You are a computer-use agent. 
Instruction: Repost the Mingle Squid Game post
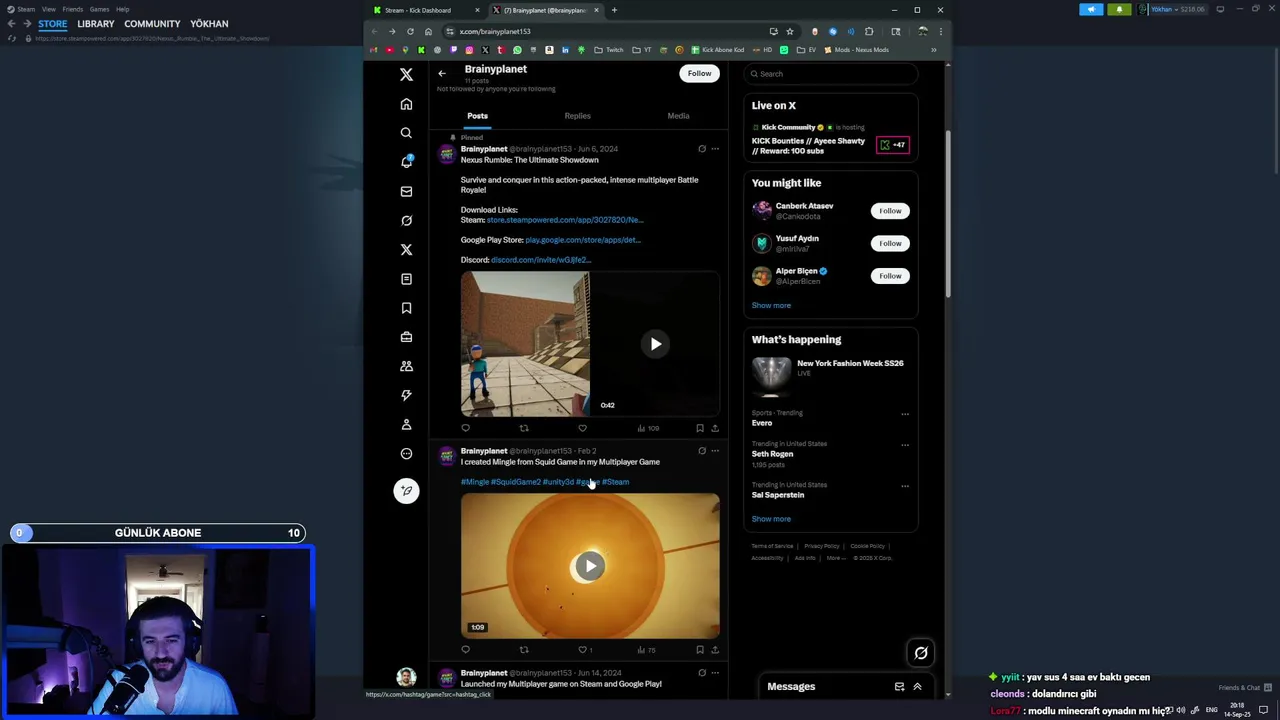pos(524,650)
